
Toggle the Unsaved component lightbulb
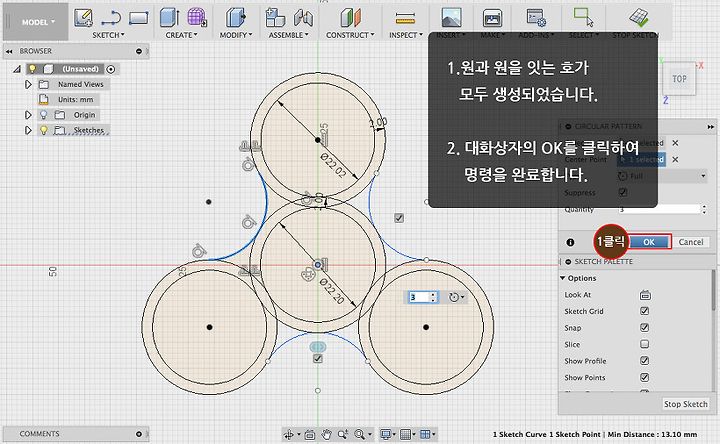point(32,69)
